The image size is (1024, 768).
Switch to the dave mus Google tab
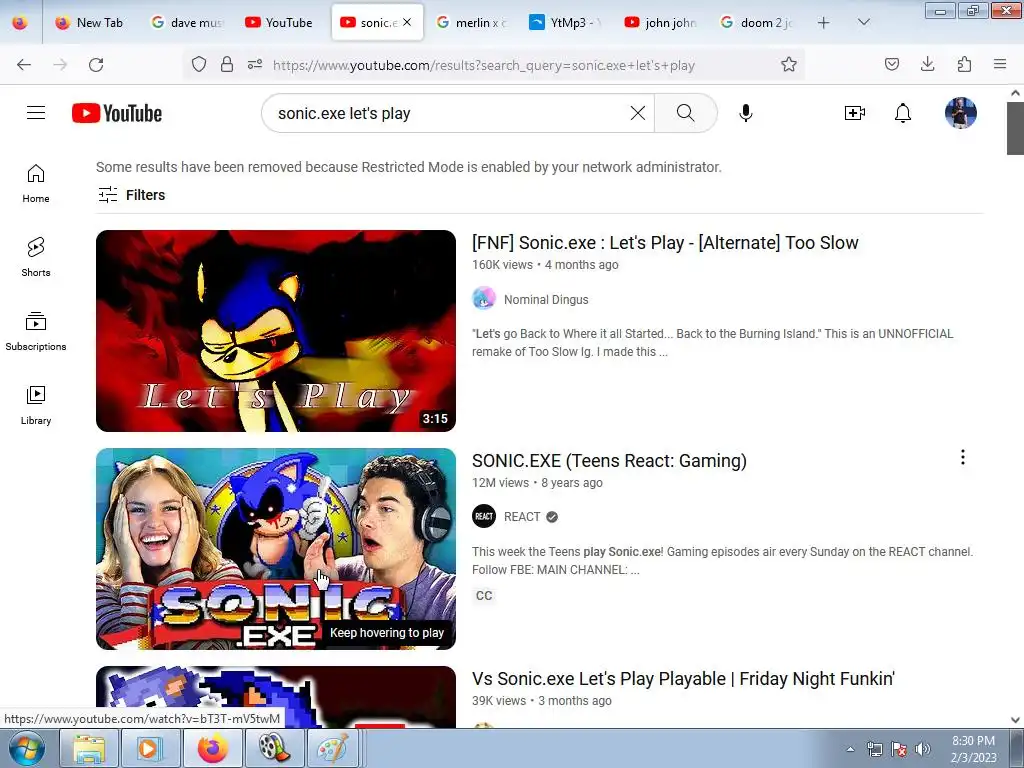click(187, 23)
